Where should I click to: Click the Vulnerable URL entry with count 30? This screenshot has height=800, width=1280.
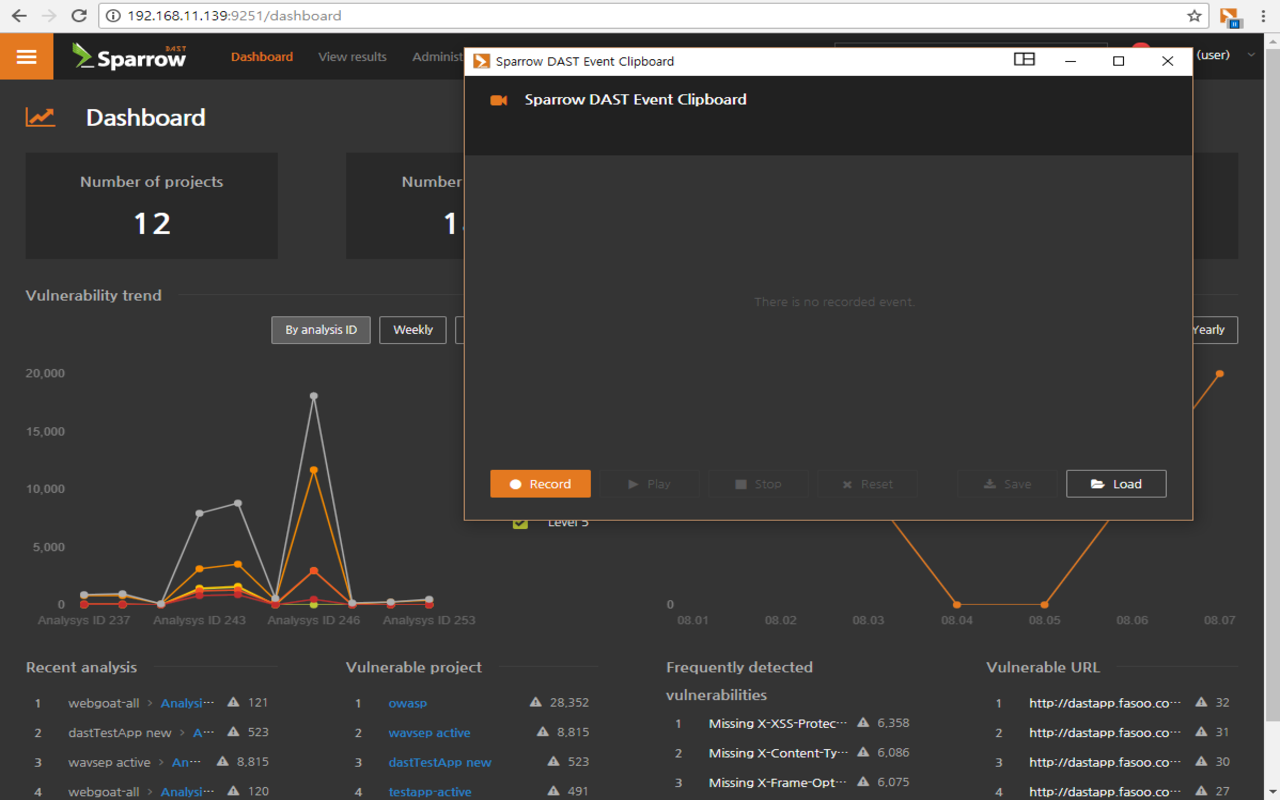(1105, 762)
